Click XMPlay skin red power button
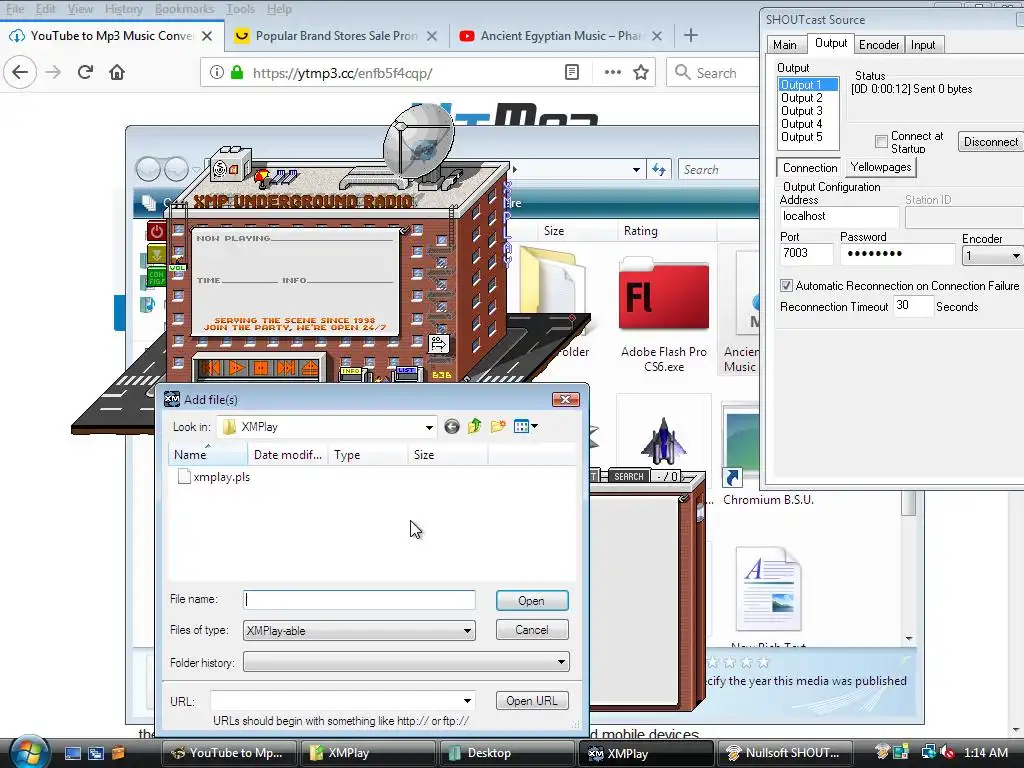This screenshot has width=1024, height=768. 157,231
